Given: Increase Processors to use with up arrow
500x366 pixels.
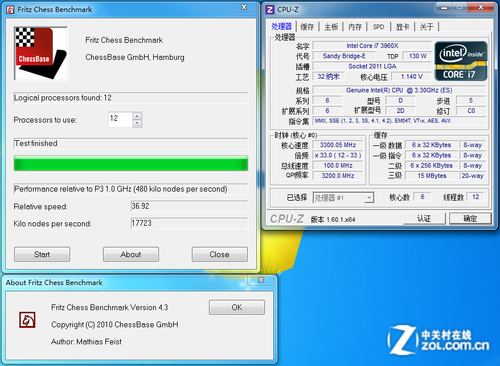Looking at the screenshot, I should coord(137,116).
